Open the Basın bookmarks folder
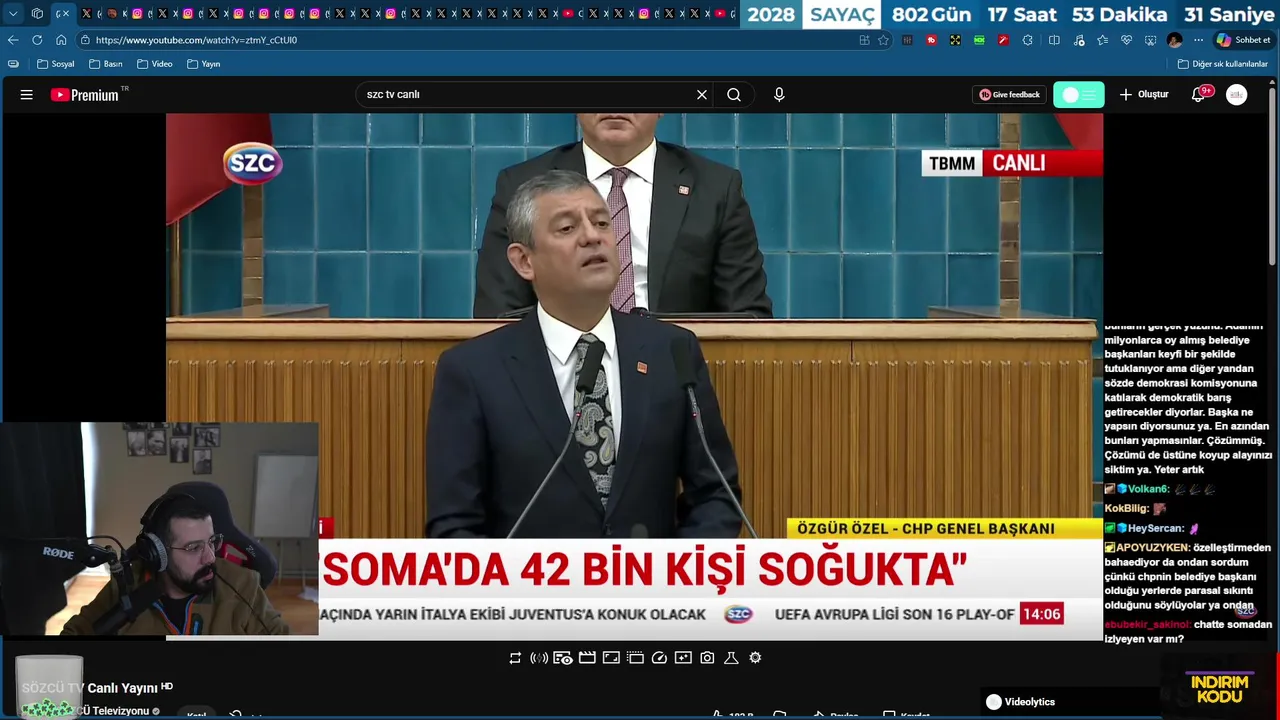The height and width of the screenshot is (720, 1280). coord(106,64)
